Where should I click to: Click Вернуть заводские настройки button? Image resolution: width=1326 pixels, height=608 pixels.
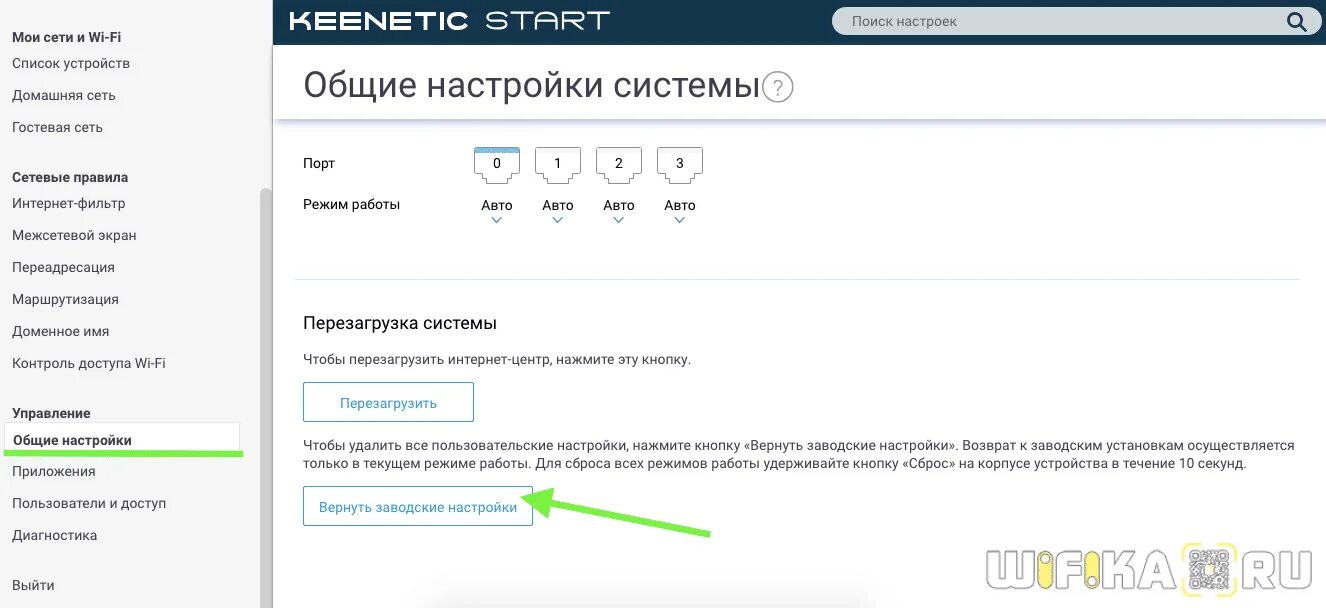(418, 507)
